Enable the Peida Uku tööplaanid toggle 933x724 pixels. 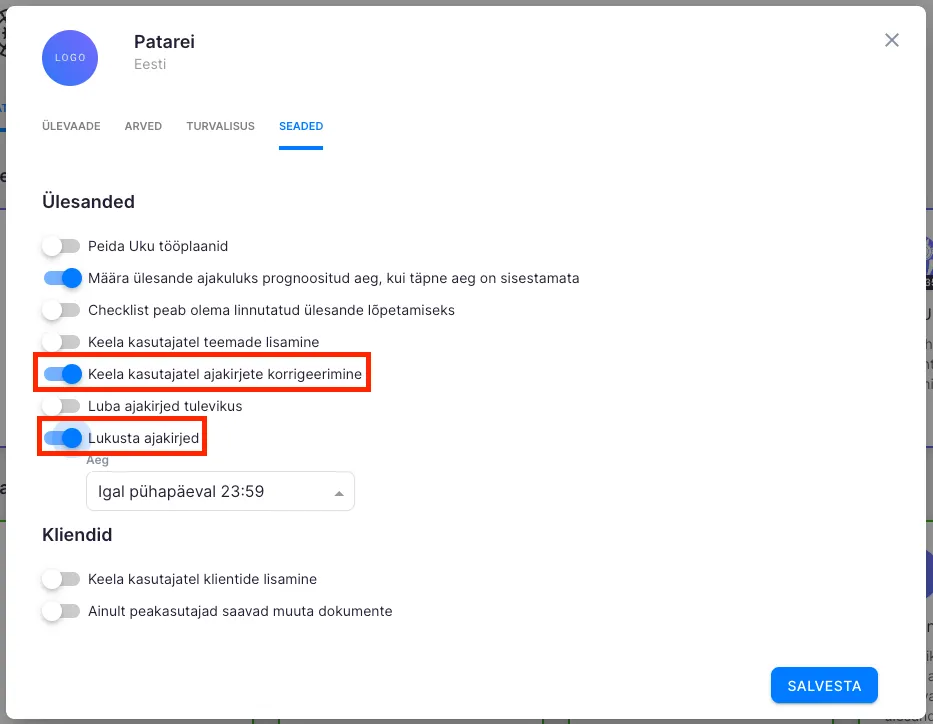point(61,246)
